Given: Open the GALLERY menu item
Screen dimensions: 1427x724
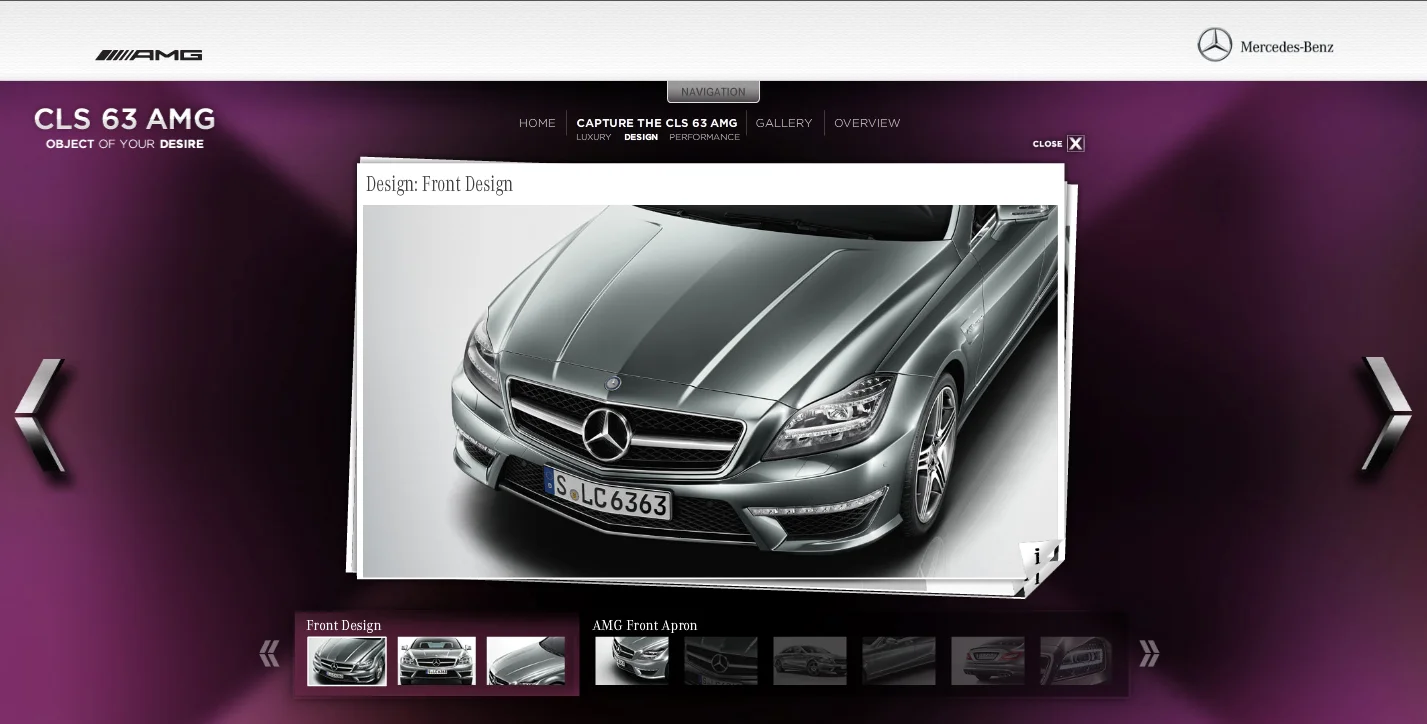Looking at the screenshot, I should coord(784,123).
